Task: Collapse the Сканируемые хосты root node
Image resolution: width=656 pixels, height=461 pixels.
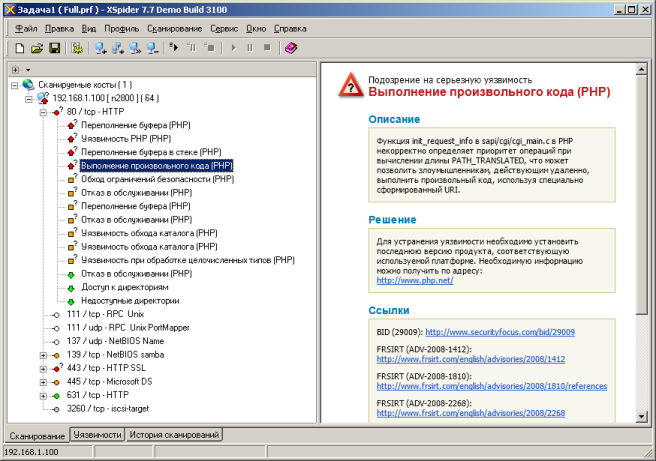Action: click(x=15, y=85)
